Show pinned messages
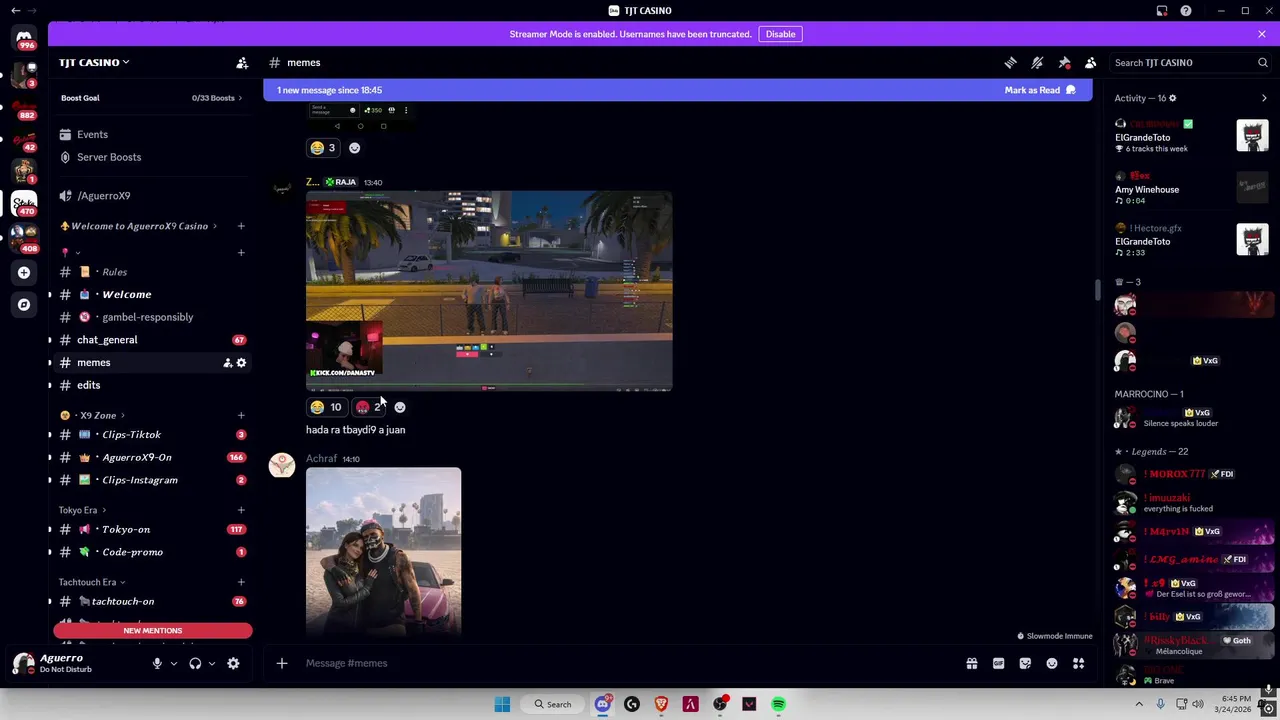This screenshot has height=720, width=1280. (x=1064, y=62)
